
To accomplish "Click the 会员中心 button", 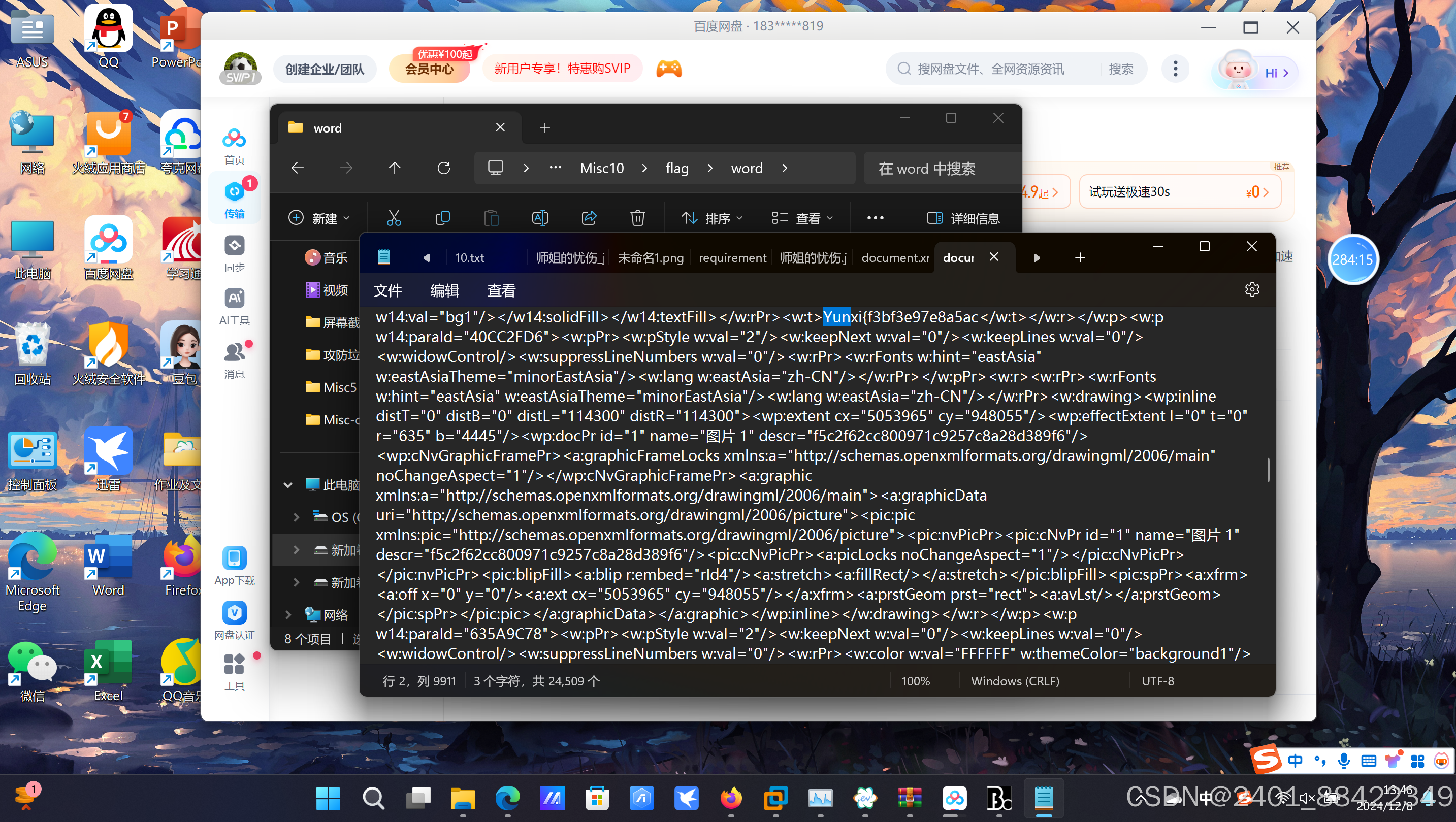I will [x=429, y=70].
